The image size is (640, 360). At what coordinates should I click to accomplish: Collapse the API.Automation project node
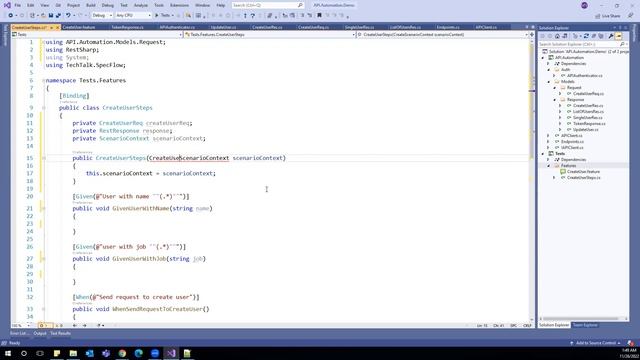543,58
